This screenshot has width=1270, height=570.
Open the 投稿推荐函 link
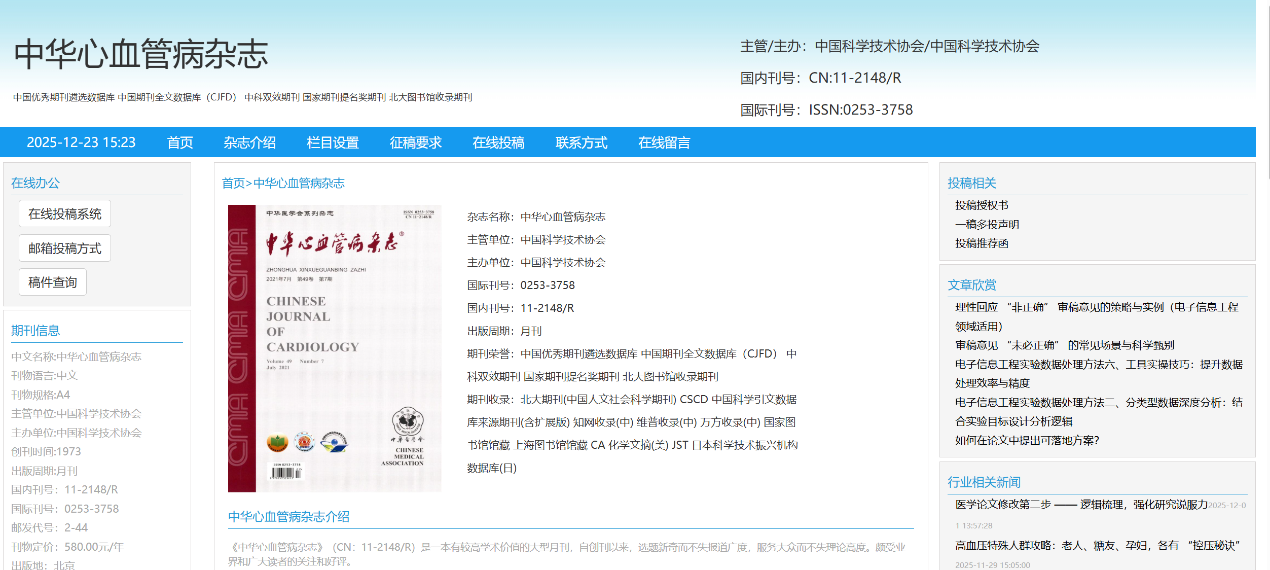981,243
